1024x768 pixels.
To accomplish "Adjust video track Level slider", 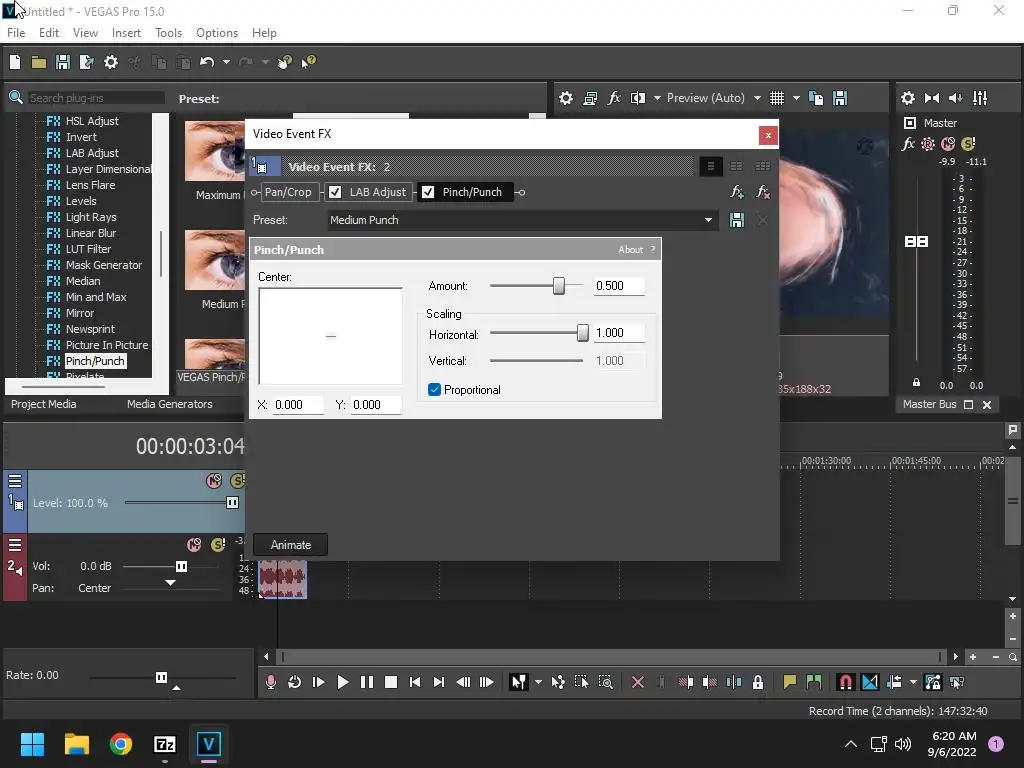I will pos(232,503).
